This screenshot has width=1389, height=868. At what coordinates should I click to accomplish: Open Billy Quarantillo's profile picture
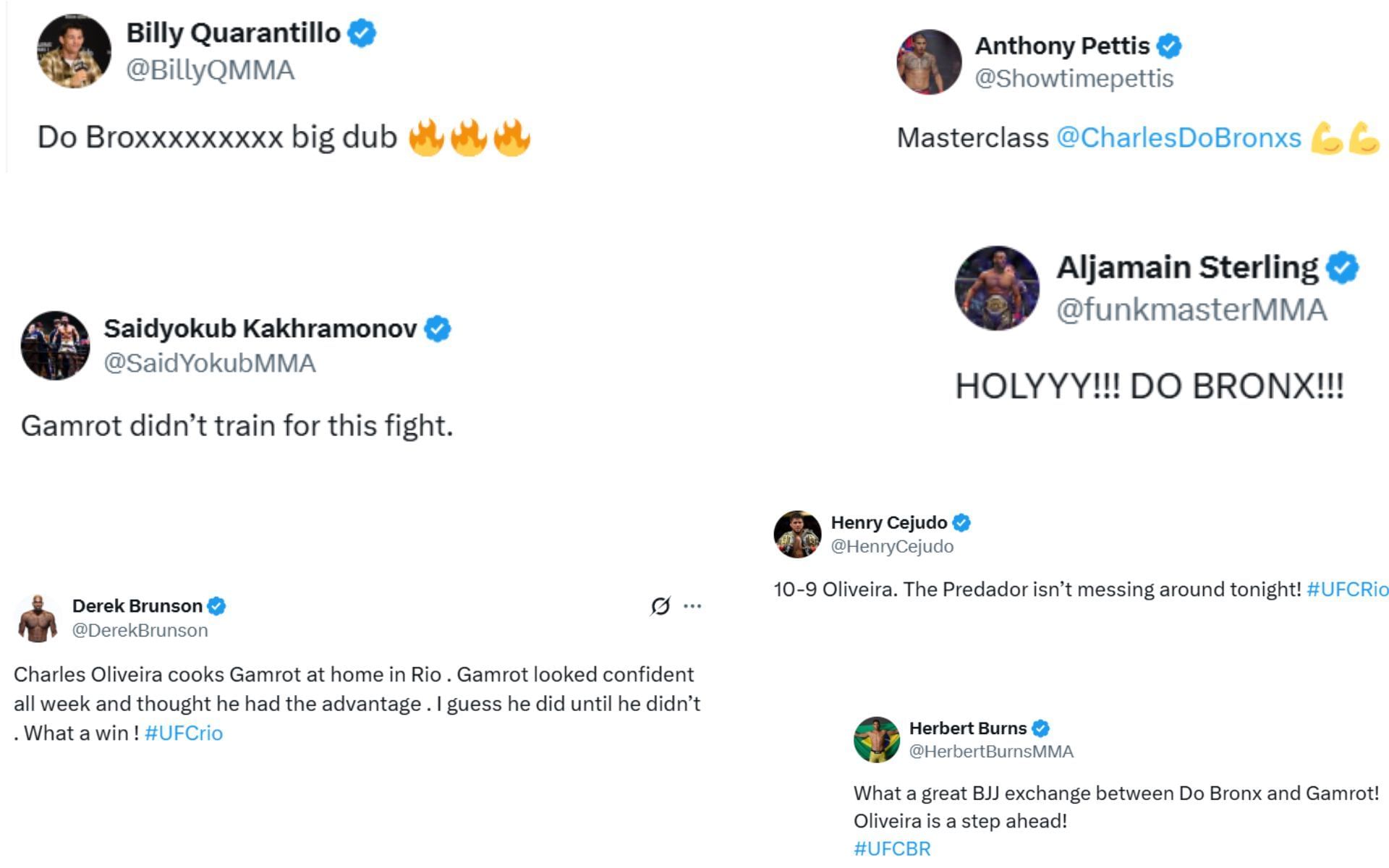point(74,51)
